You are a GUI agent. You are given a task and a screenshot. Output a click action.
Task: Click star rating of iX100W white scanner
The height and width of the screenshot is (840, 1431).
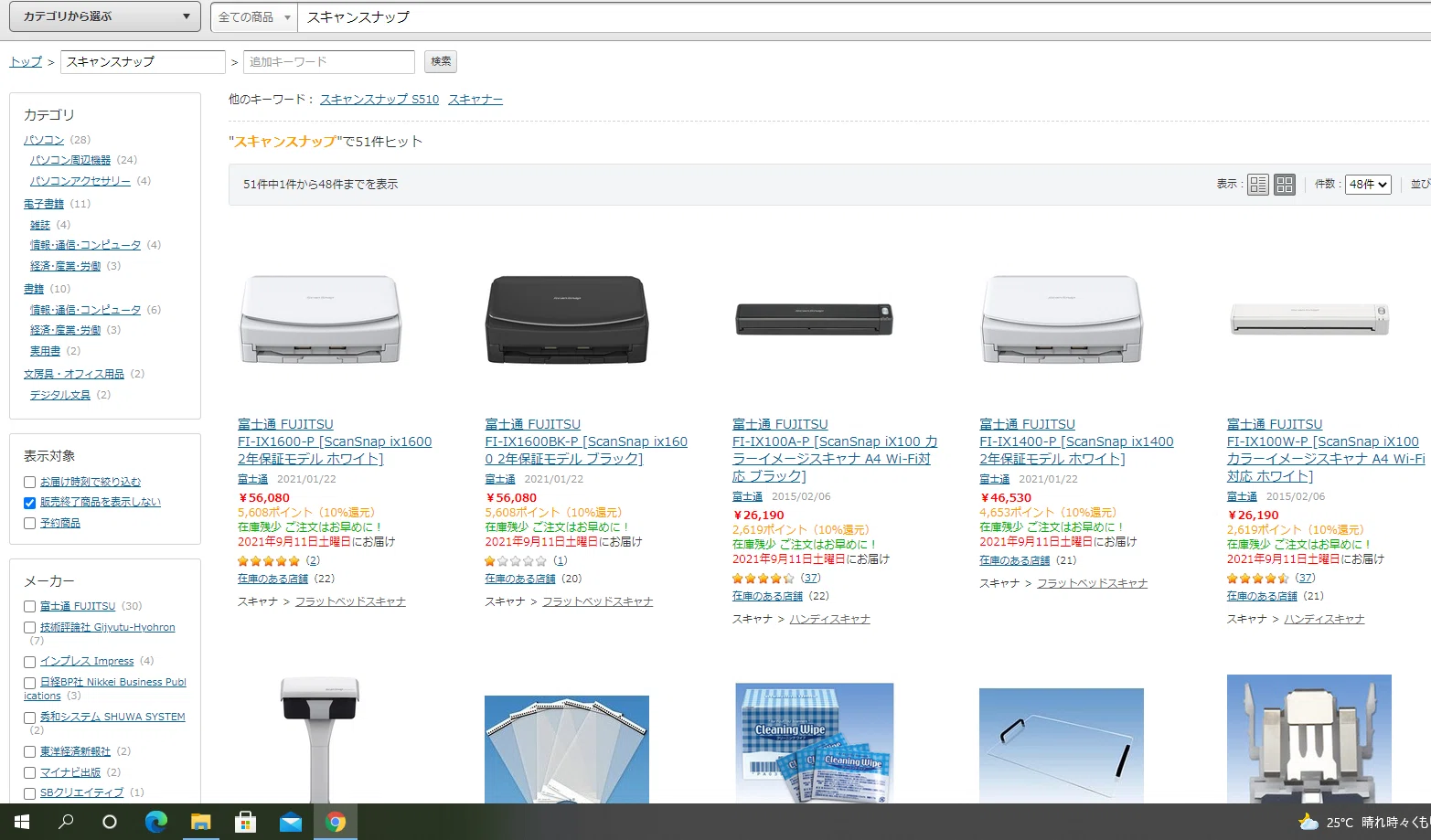point(1258,579)
